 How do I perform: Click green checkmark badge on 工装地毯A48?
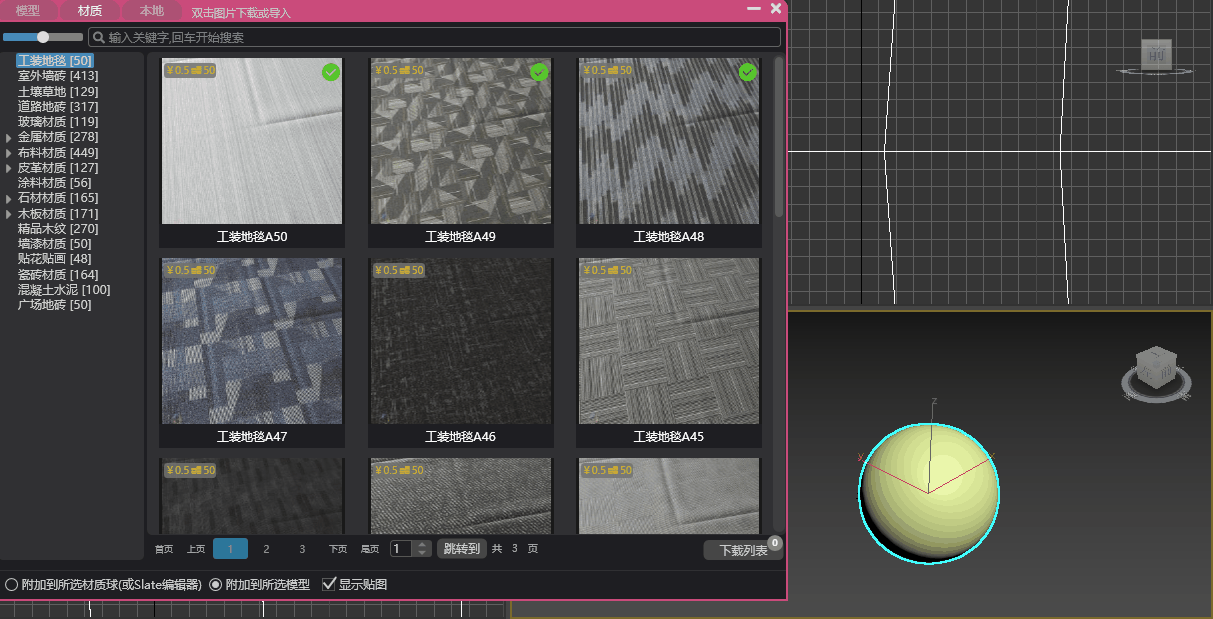click(747, 72)
